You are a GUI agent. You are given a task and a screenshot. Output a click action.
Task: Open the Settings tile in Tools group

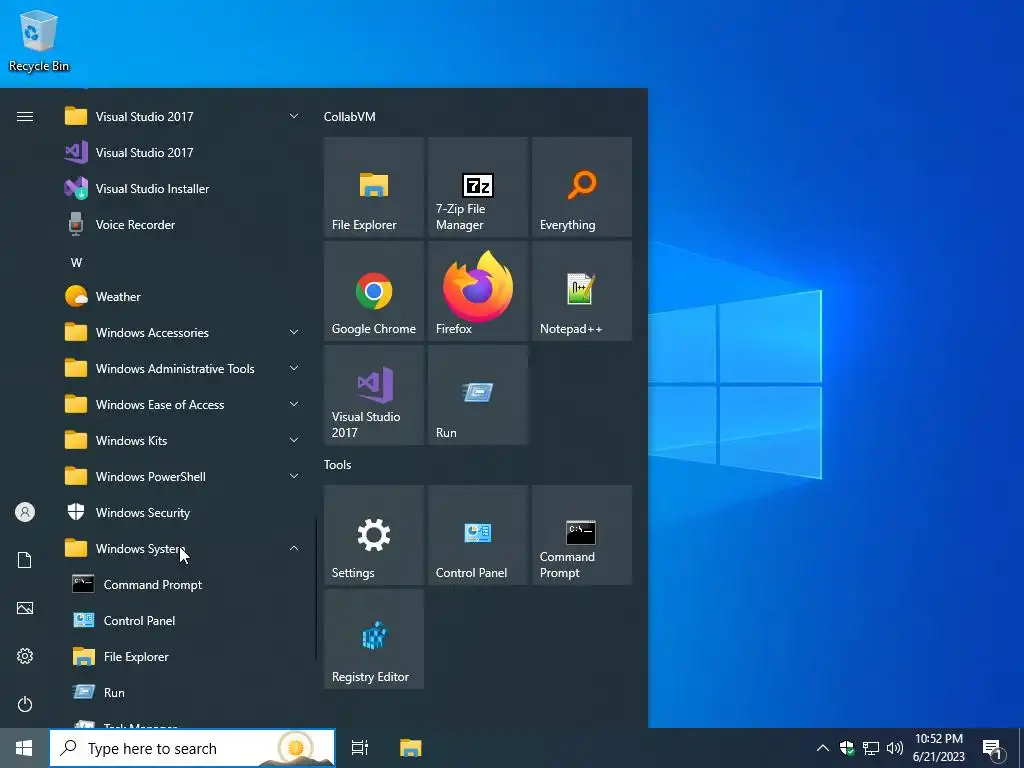click(x=374, y=535)
